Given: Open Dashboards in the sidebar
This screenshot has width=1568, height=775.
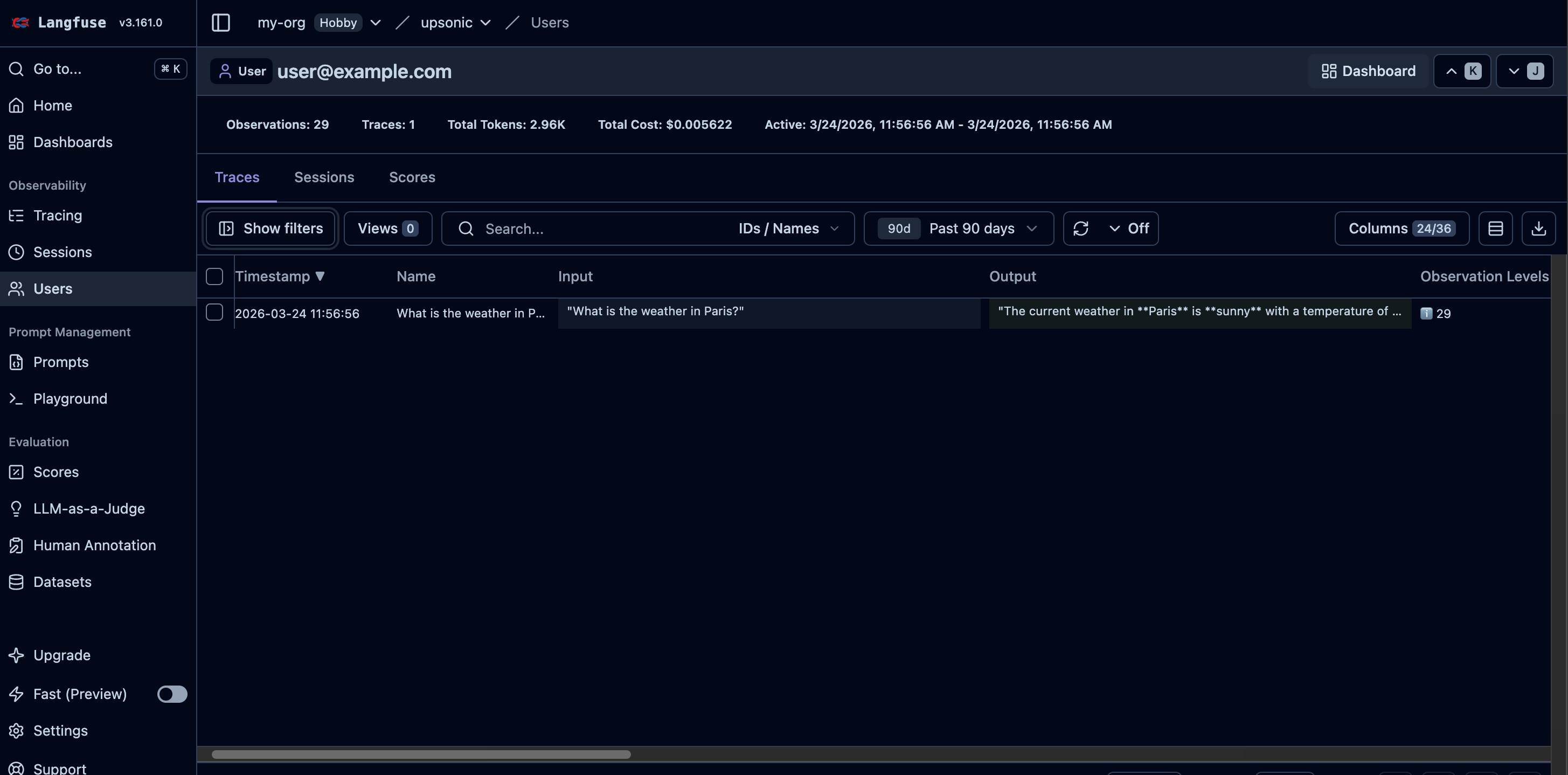Looking at the screenshot, I should coord(98,142).
